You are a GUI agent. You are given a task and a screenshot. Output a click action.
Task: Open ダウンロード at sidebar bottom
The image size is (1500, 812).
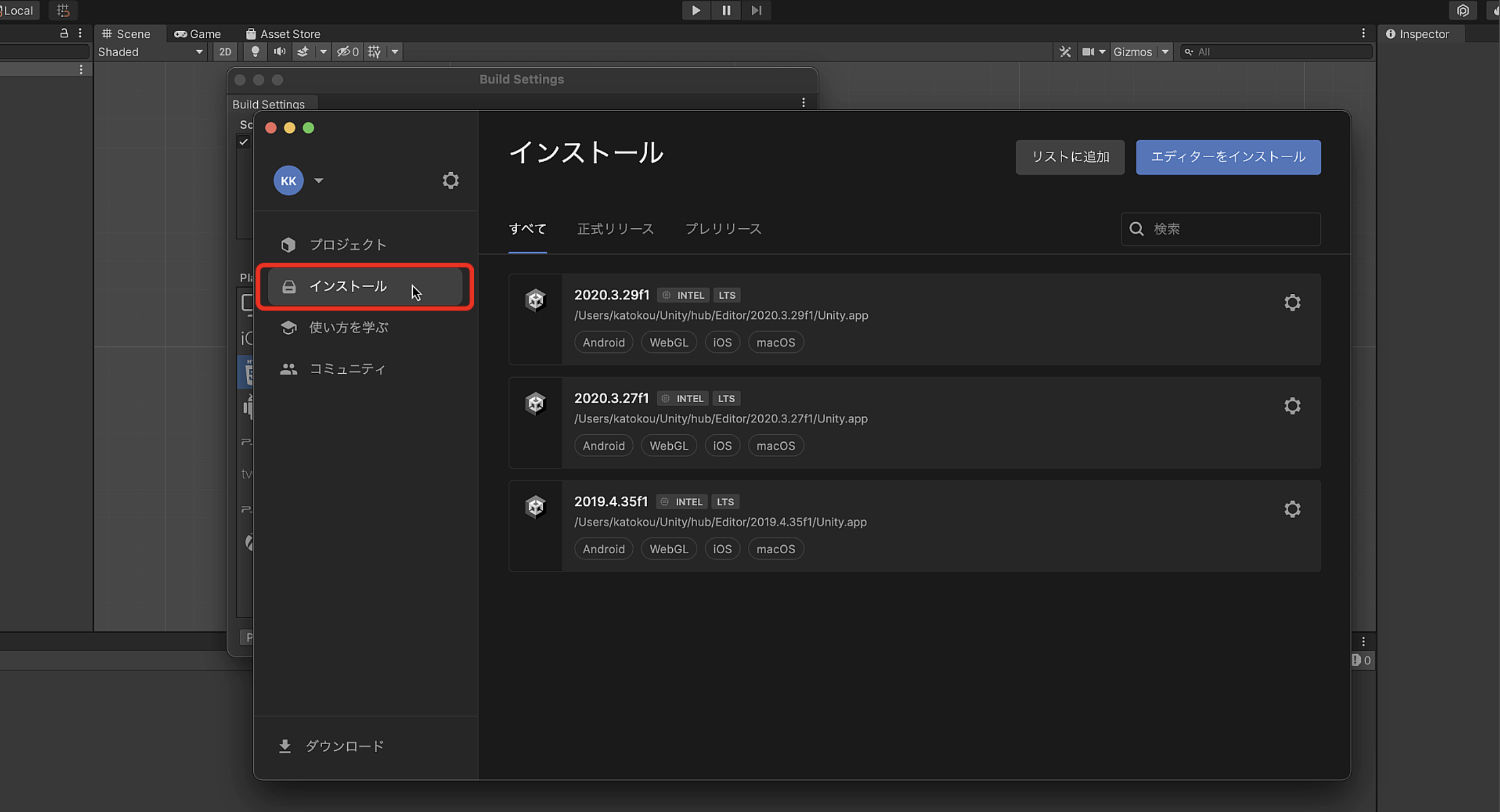click(331, 746)
